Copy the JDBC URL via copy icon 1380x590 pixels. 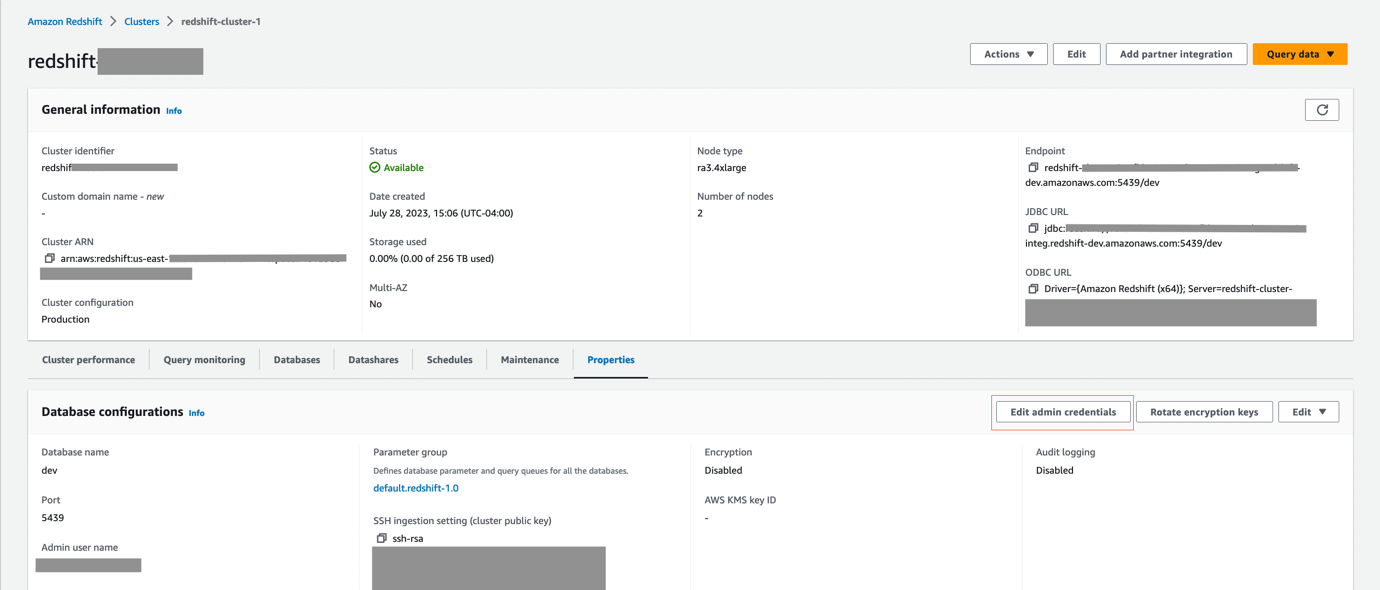(x=1033, y=228)
